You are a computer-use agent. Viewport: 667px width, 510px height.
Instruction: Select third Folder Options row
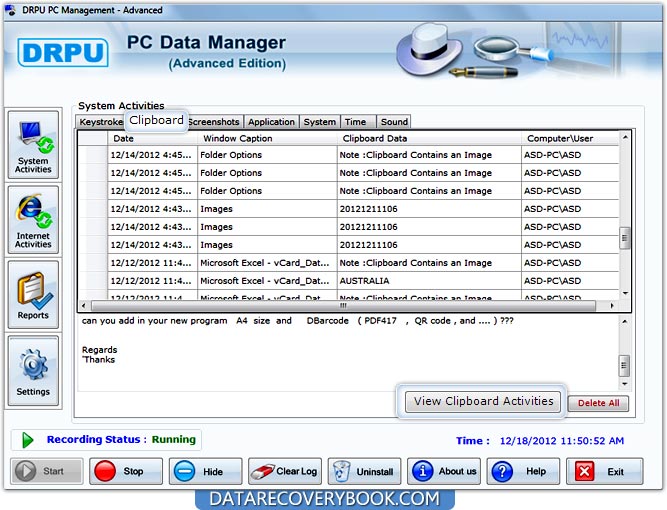pyautogui.click(x=348, y=191)
